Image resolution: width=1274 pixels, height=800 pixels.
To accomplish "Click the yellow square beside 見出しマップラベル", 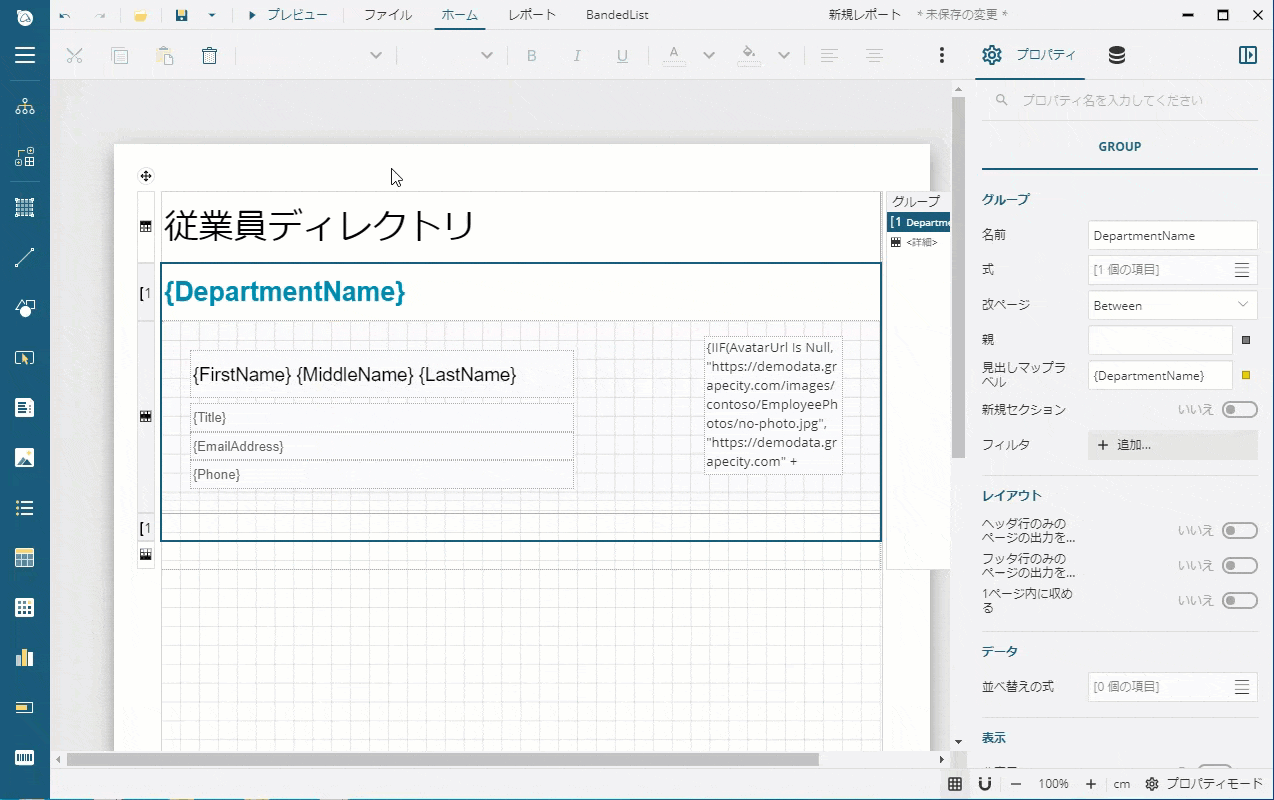I will 1246,376.
